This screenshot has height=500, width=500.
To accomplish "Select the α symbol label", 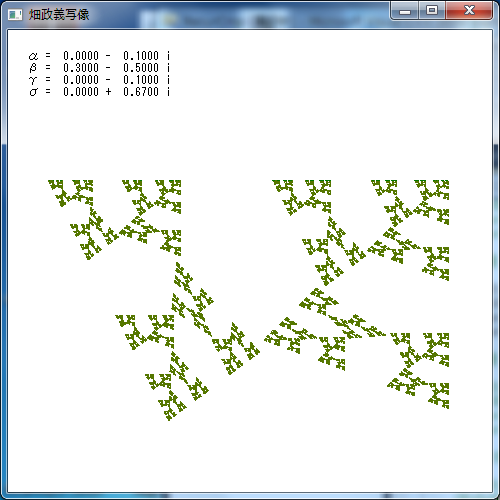I will pos(33,56).
